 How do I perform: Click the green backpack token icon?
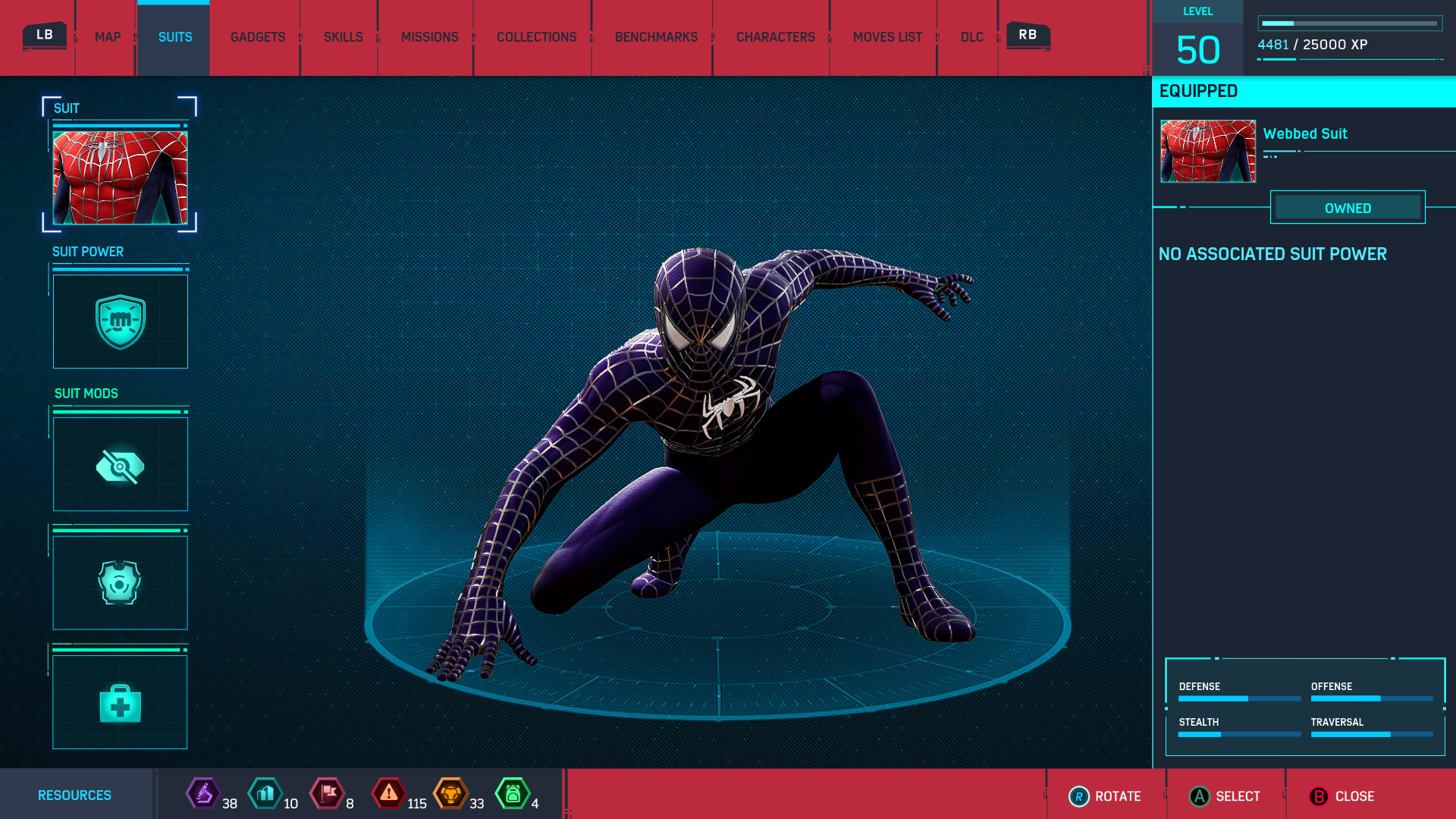coord(513,794)
